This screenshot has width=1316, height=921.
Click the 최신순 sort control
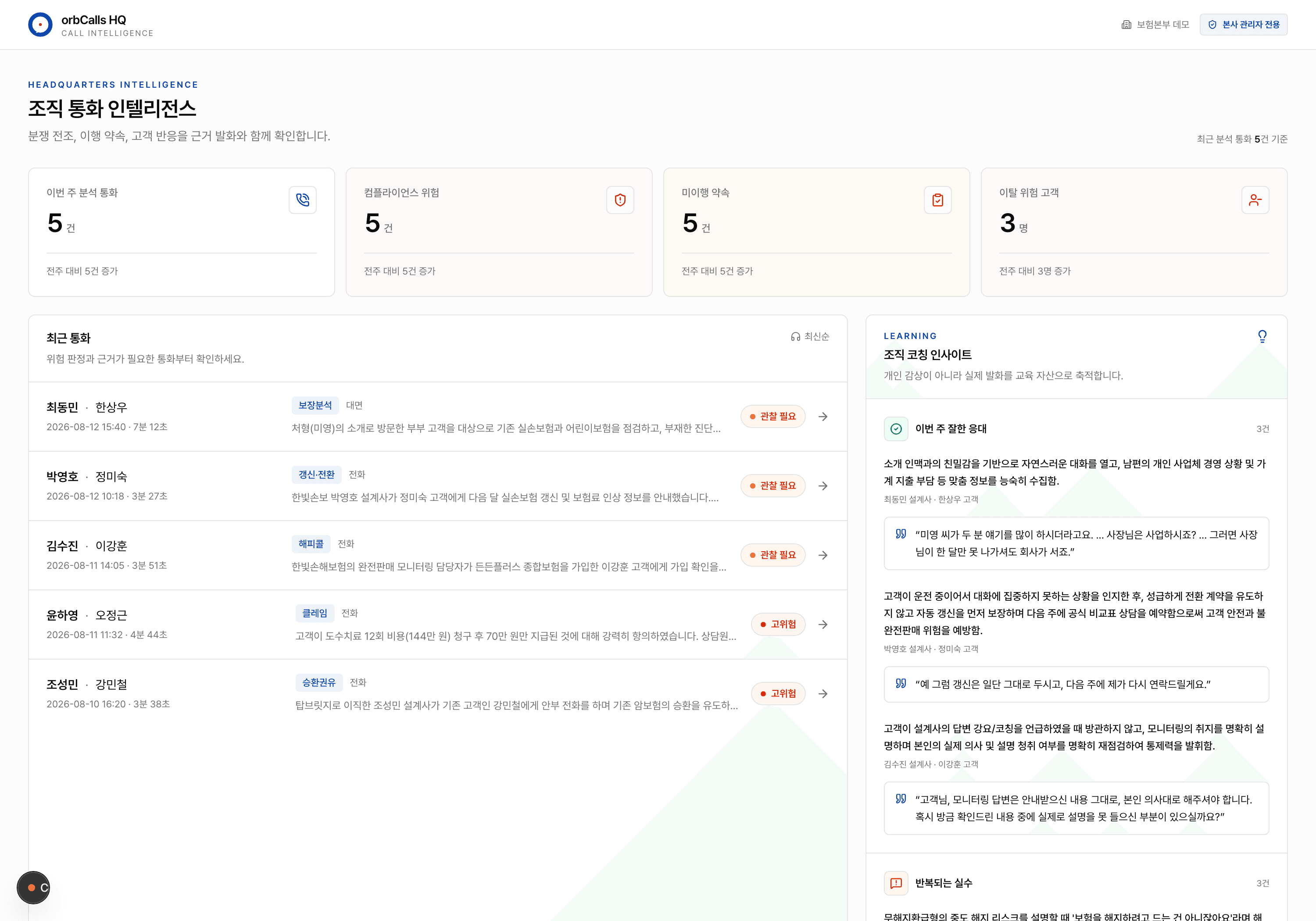coord(810,337)
